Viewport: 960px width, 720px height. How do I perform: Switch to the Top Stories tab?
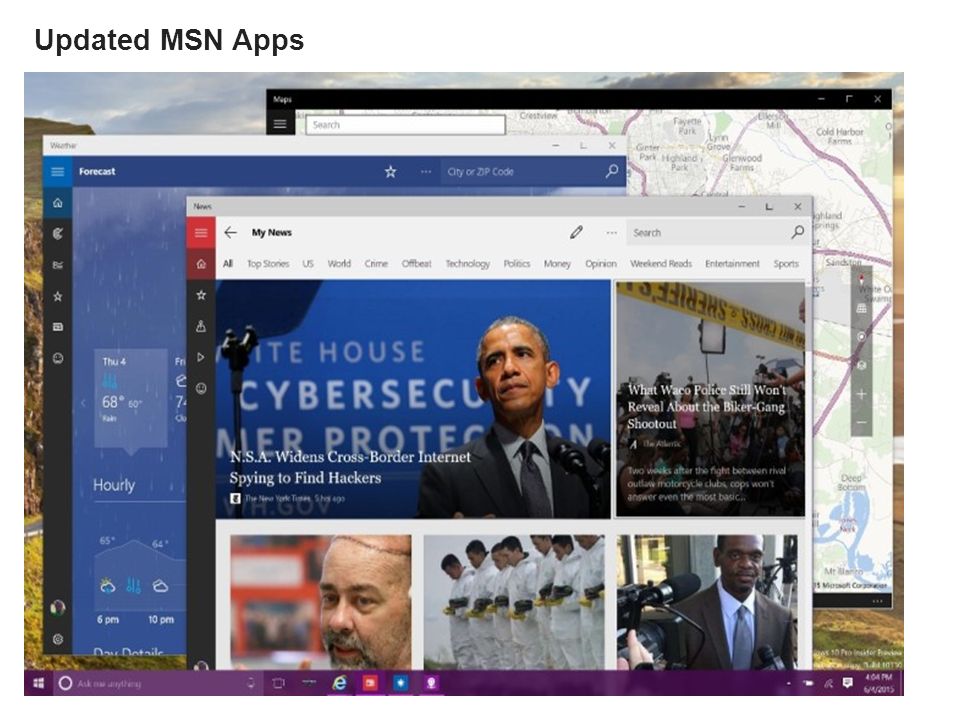coord(268,264)
